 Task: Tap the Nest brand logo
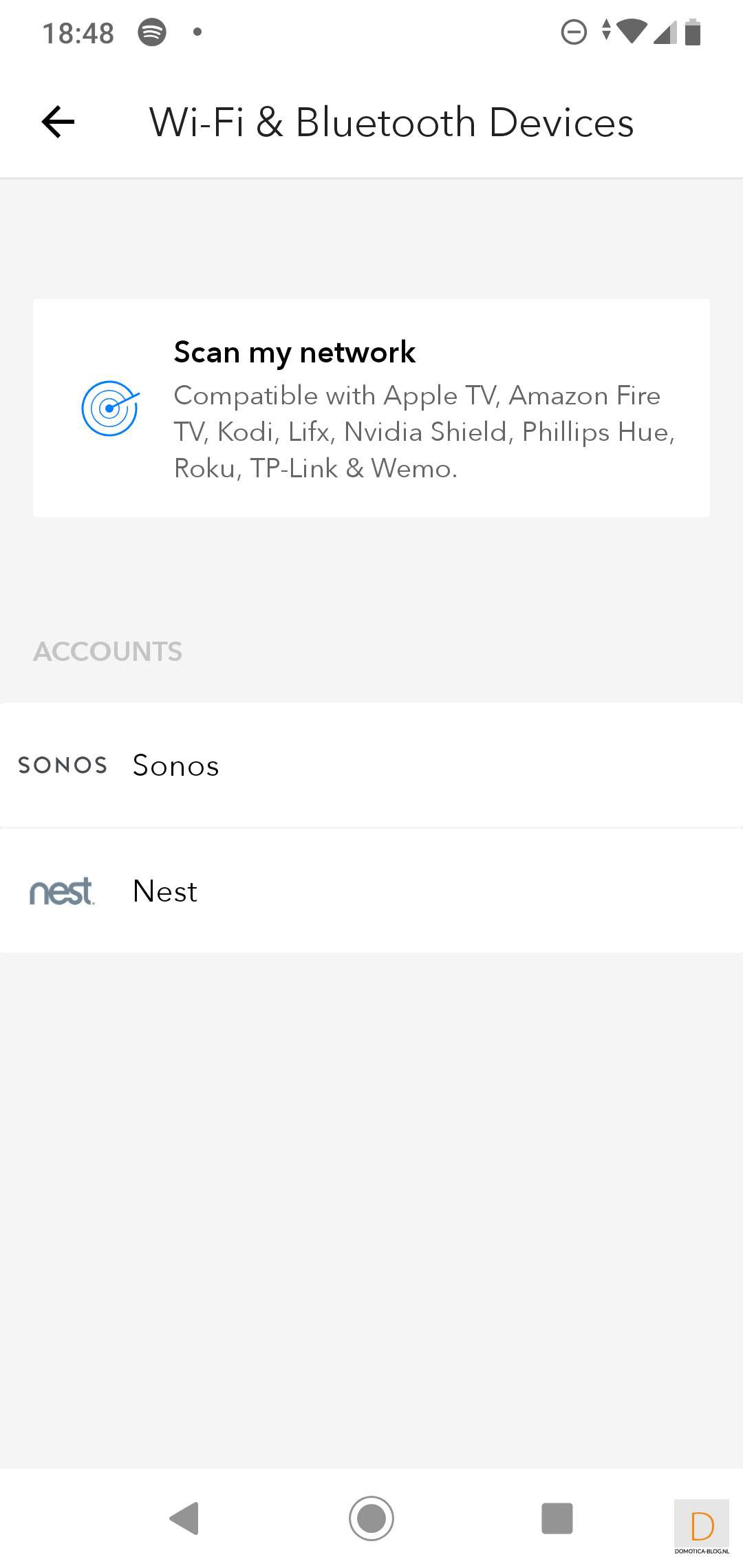pyautogui.click(x=62, y=891)
